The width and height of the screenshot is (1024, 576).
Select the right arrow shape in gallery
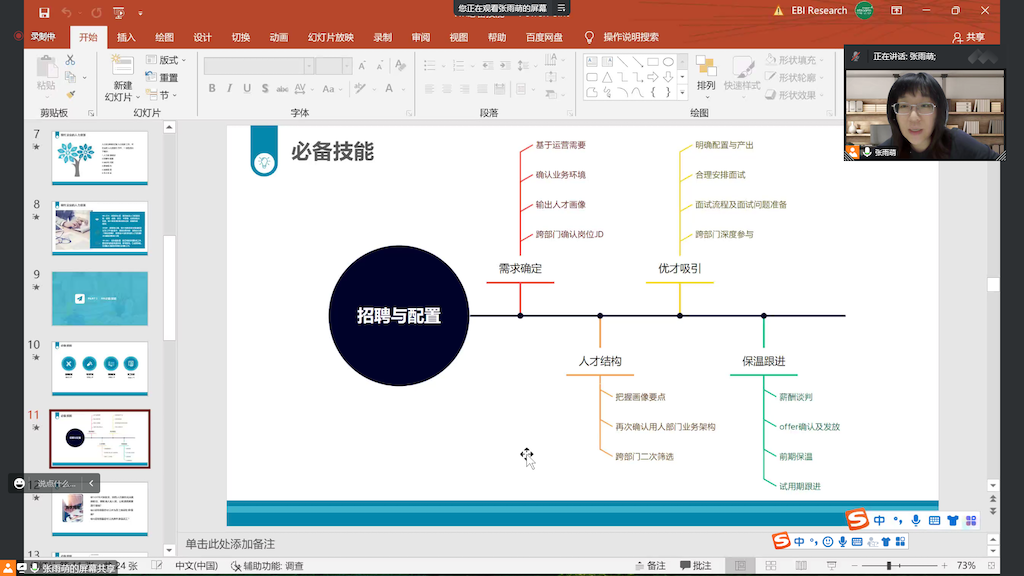pyautogui.click(x=652, y=76)
